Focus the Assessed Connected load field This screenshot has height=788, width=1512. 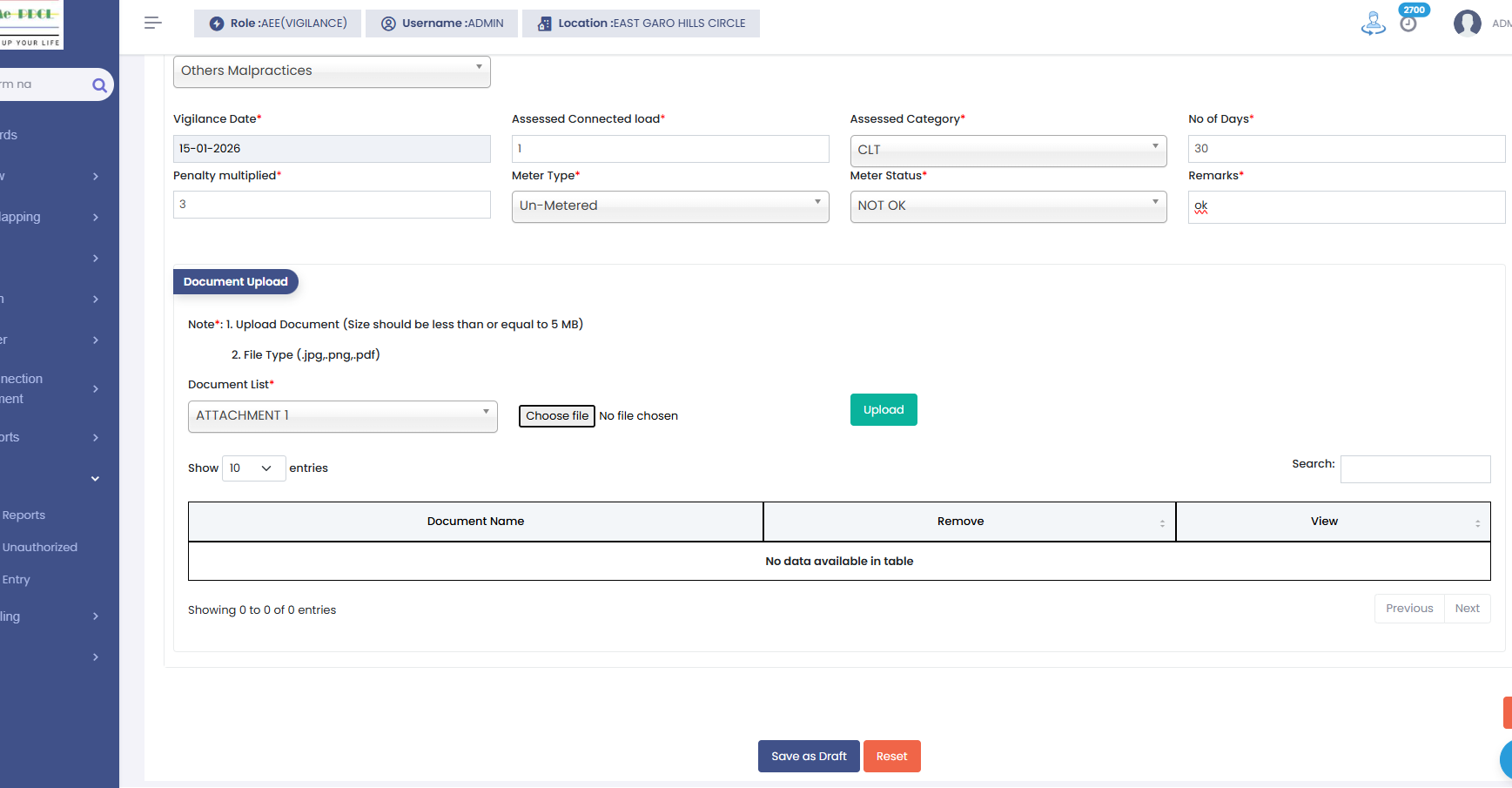click(x=670, y=149)
